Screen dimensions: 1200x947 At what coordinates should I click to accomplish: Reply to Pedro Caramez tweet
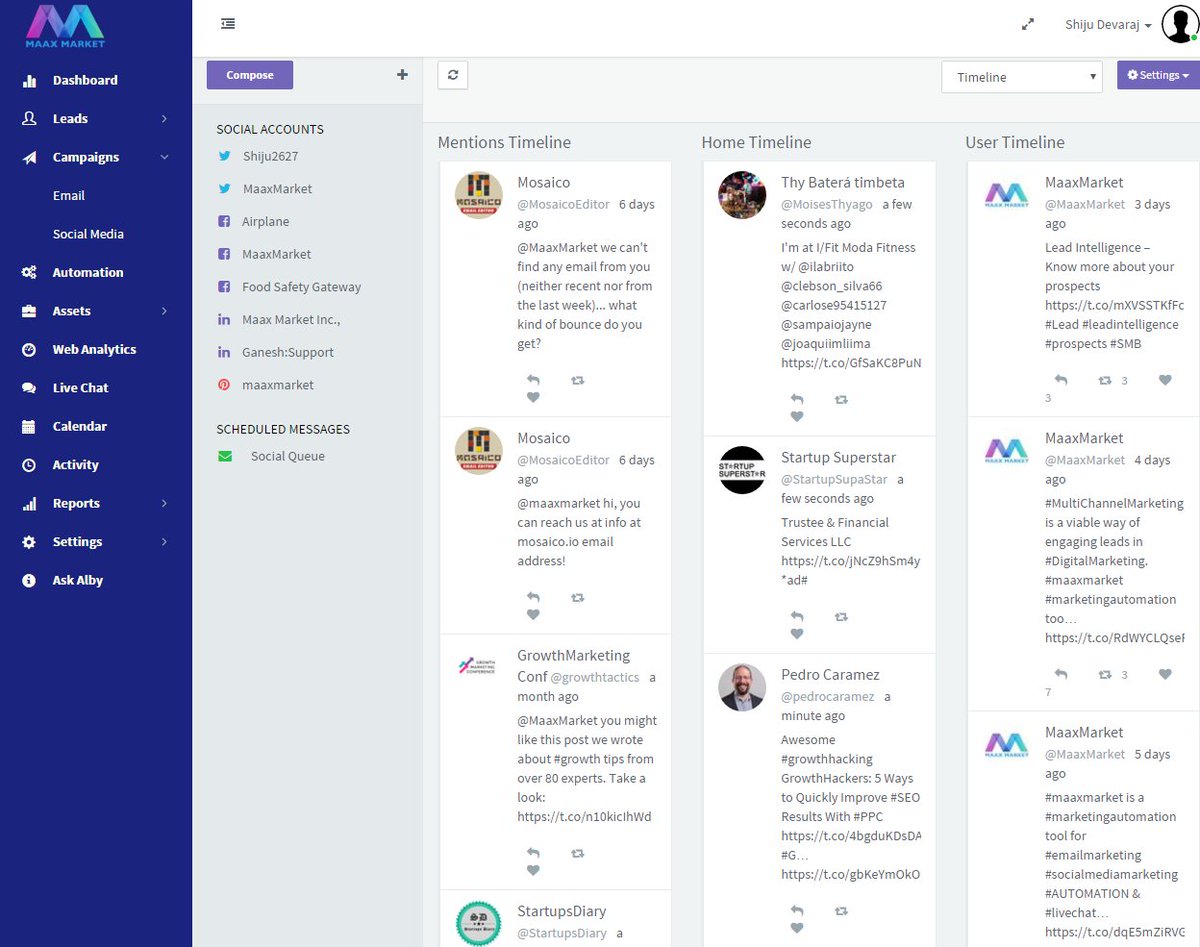coord(797,911)
